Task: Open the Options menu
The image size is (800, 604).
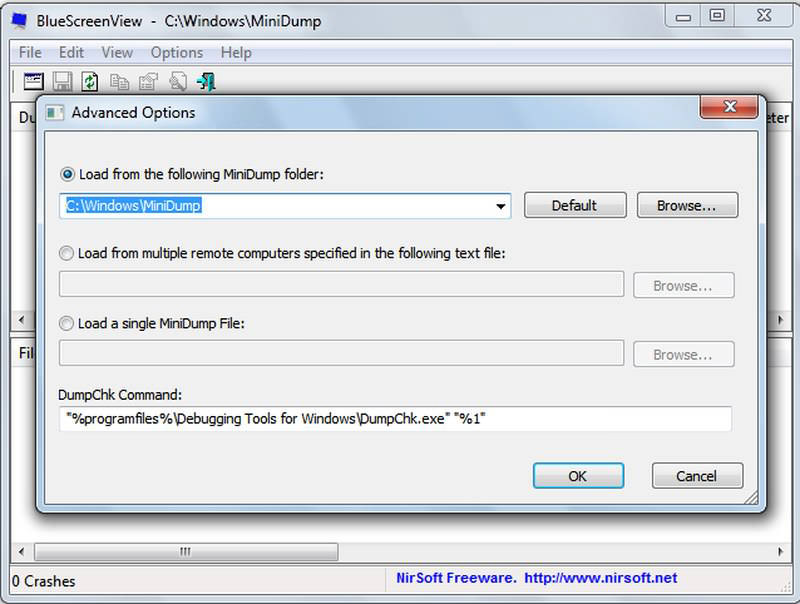Action: [x=177, y=53]
